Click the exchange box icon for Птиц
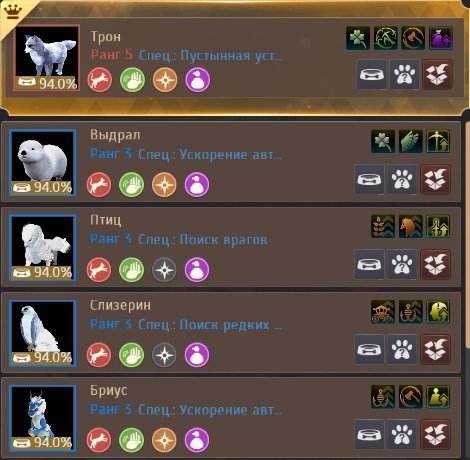 [435, 264]
